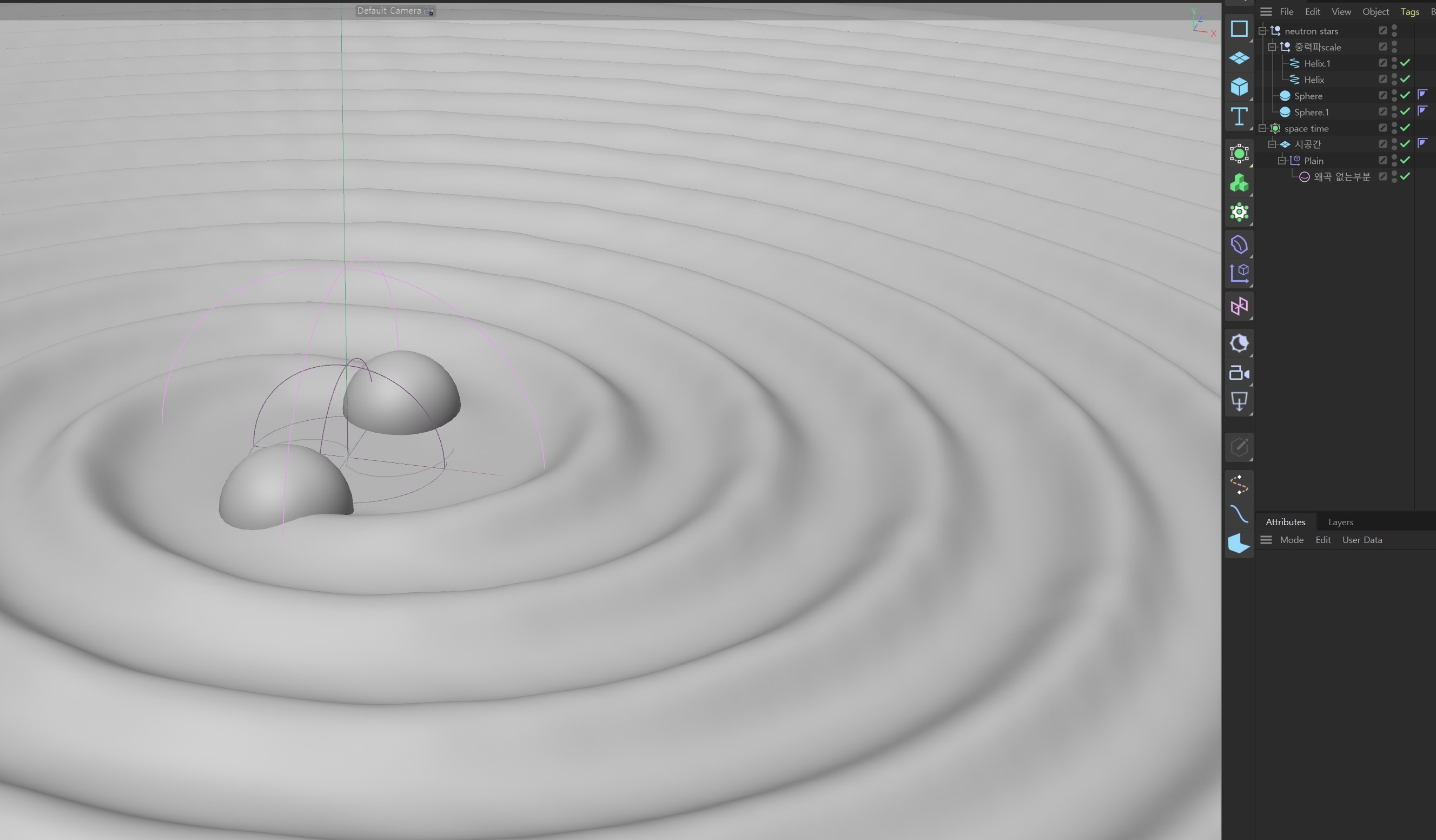Select the Null object tool icon

1239,29
